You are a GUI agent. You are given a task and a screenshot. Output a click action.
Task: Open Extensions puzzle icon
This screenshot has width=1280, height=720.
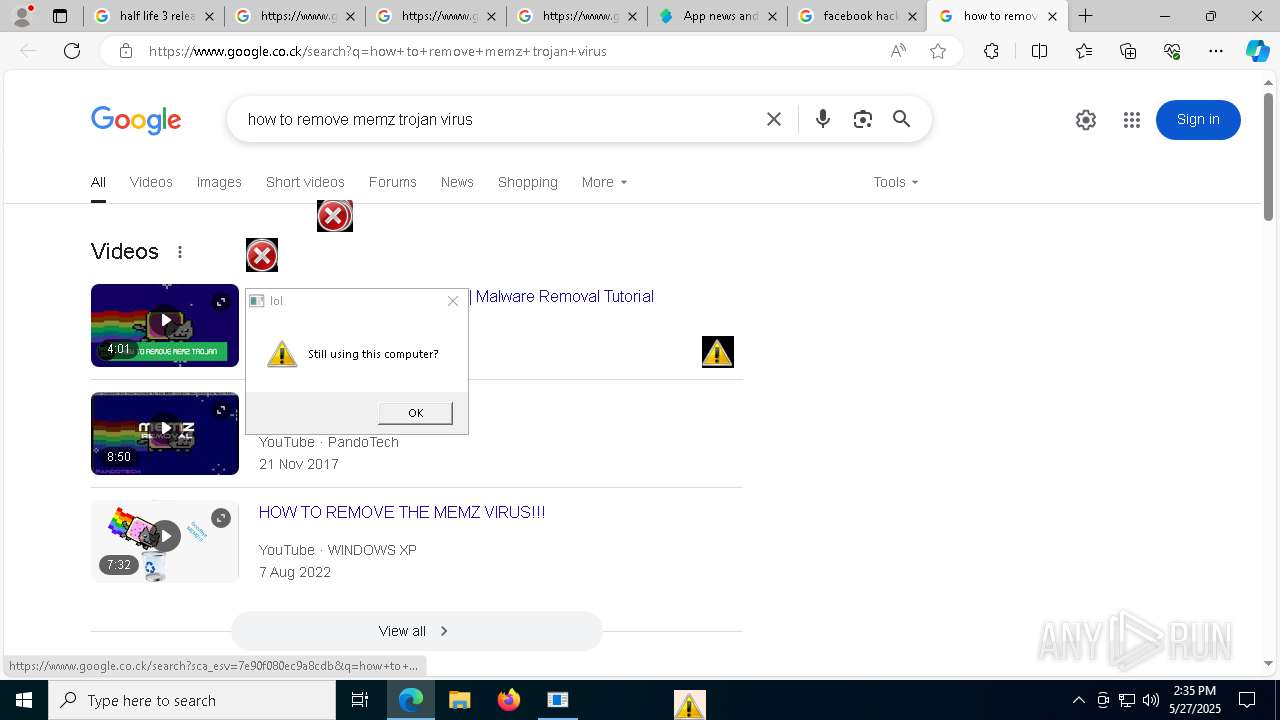tap(991, 51)
